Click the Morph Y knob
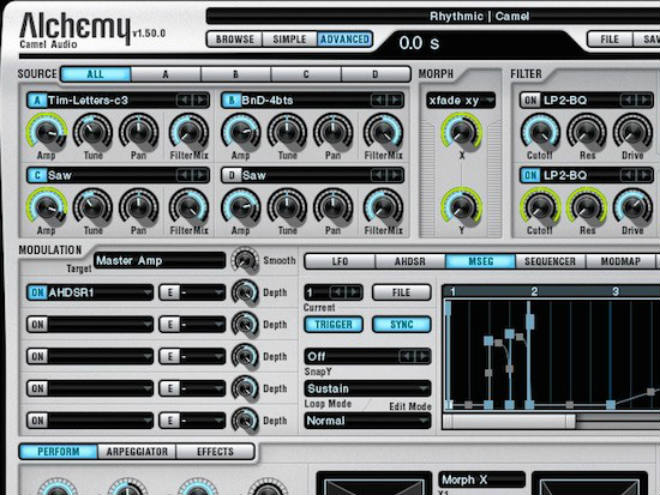 coord(460,206)
